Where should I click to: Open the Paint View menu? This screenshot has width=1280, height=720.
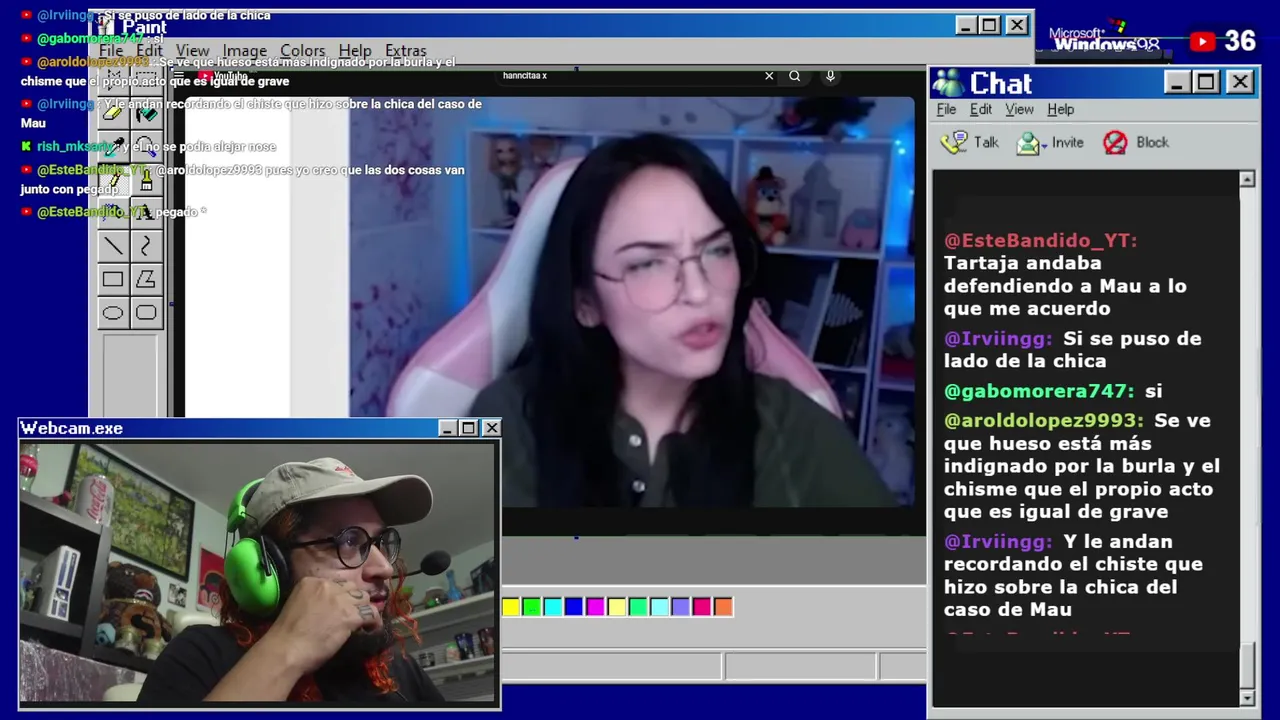pos(193,51)
